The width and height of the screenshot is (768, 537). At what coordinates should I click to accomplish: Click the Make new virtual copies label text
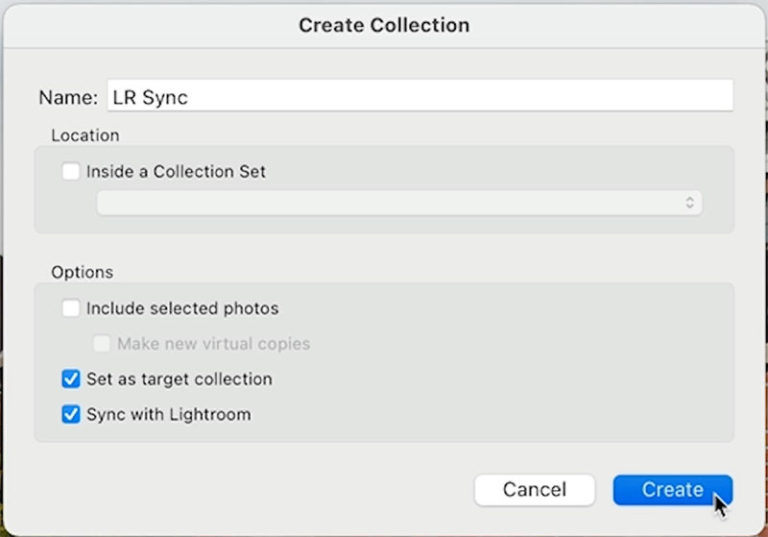213,344
